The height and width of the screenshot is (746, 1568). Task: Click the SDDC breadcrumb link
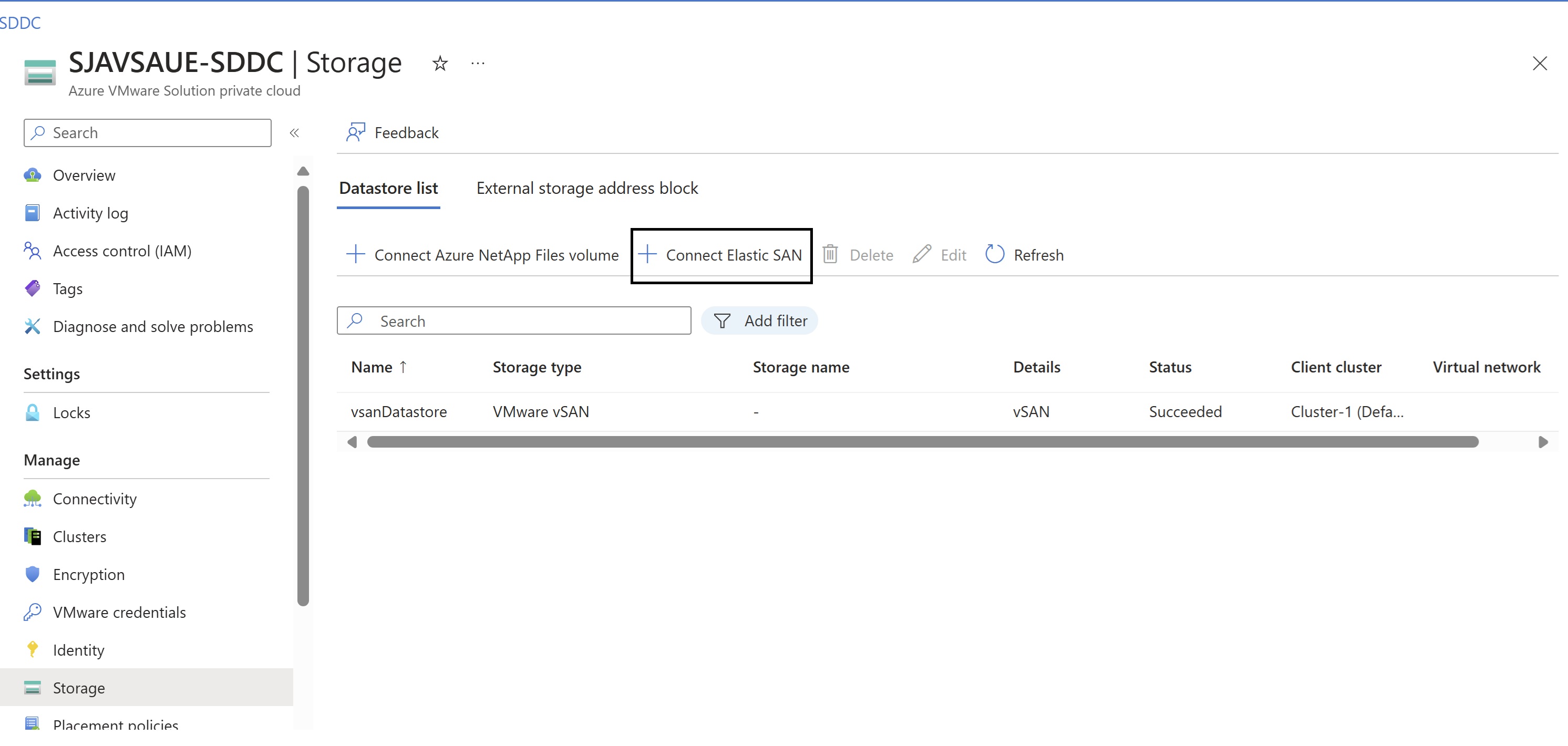(20, 23)
